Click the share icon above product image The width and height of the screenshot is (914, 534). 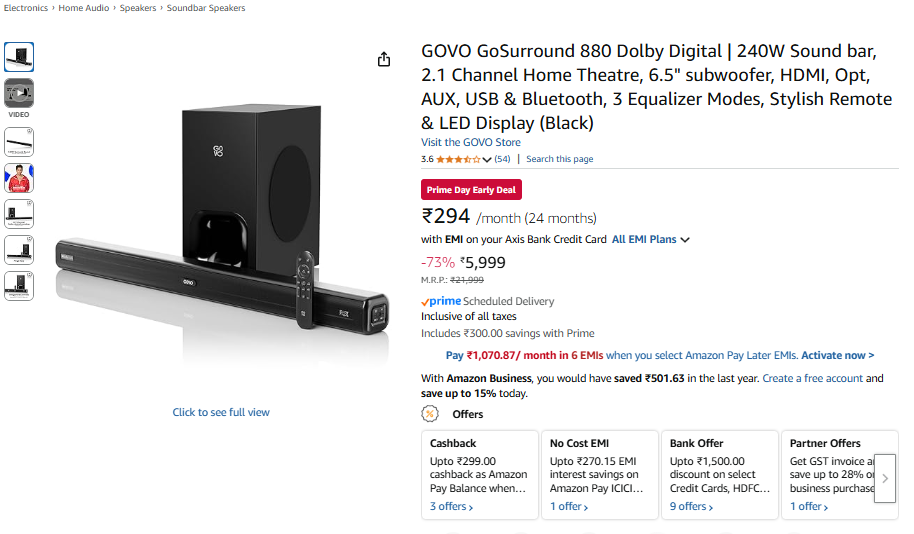click(384, 59)
